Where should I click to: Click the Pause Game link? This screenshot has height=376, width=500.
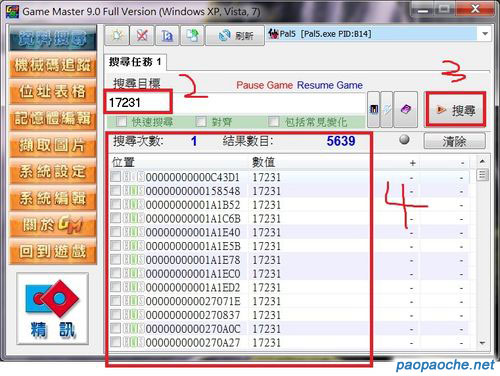pyautogui.click(x=265, y=85)
